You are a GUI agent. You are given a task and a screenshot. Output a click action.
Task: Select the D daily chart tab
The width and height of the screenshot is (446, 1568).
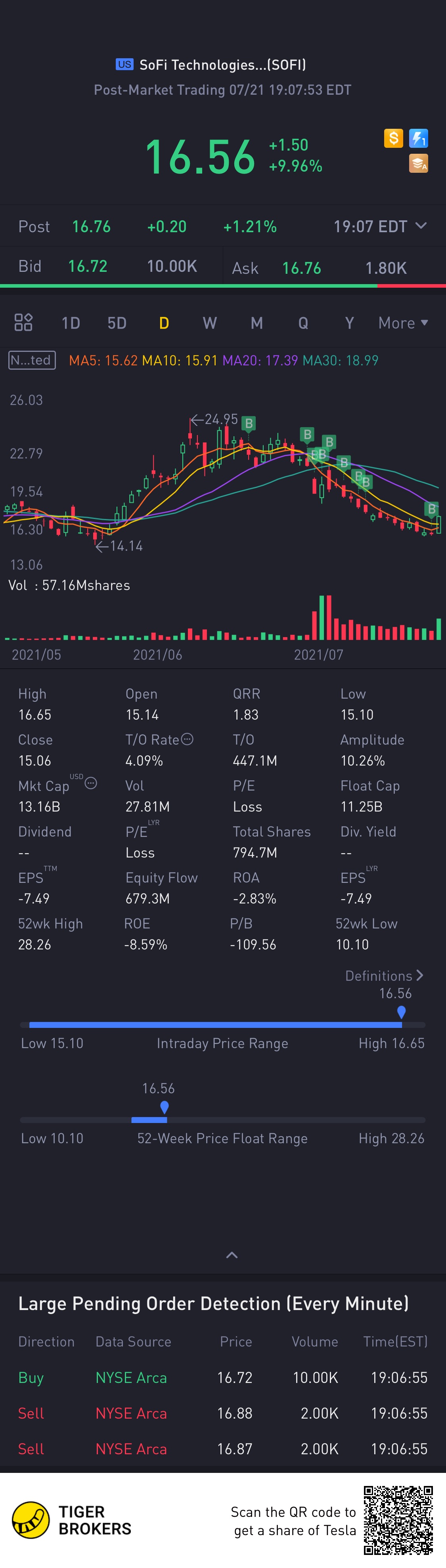point(164,323)
